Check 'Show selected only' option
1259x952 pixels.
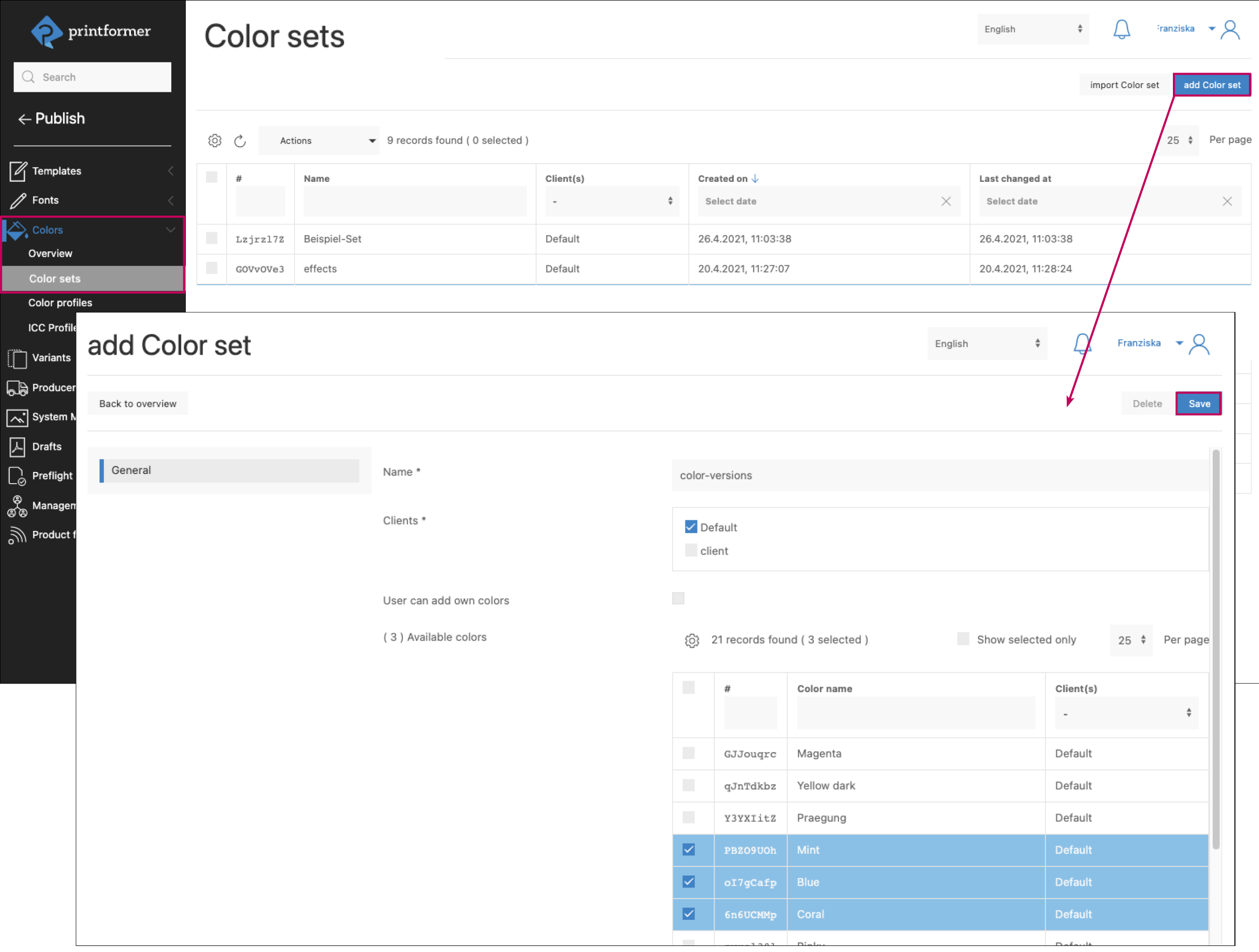coord(963,639)
